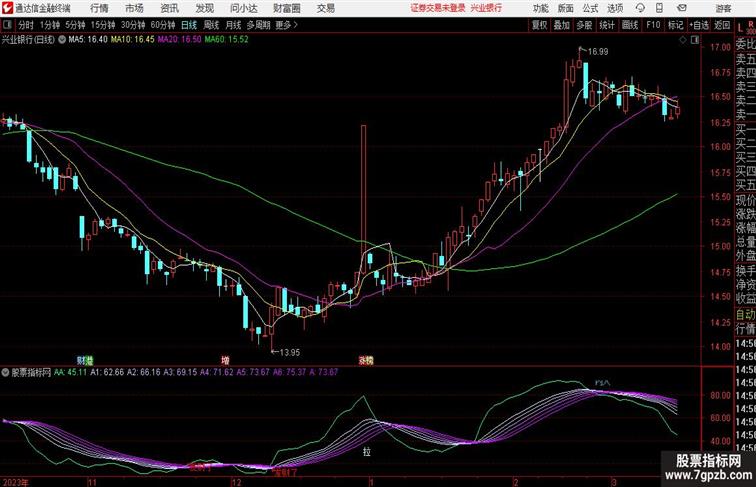
Task: Click the MA5: 16.40 indicator label
Action: pos(88,40)
